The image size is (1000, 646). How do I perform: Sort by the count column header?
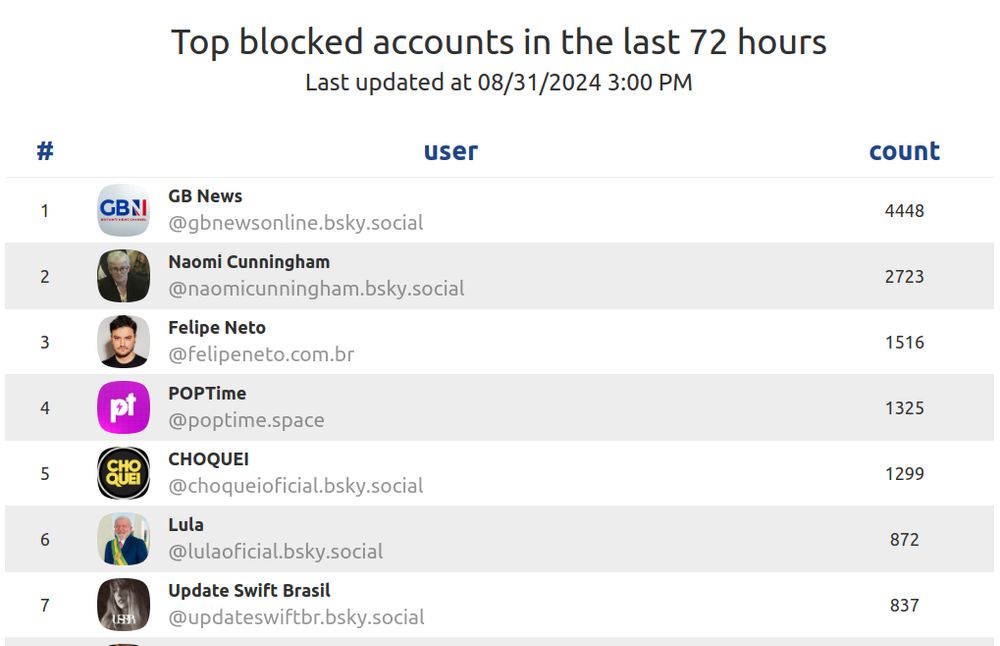[x=904, y=151]
